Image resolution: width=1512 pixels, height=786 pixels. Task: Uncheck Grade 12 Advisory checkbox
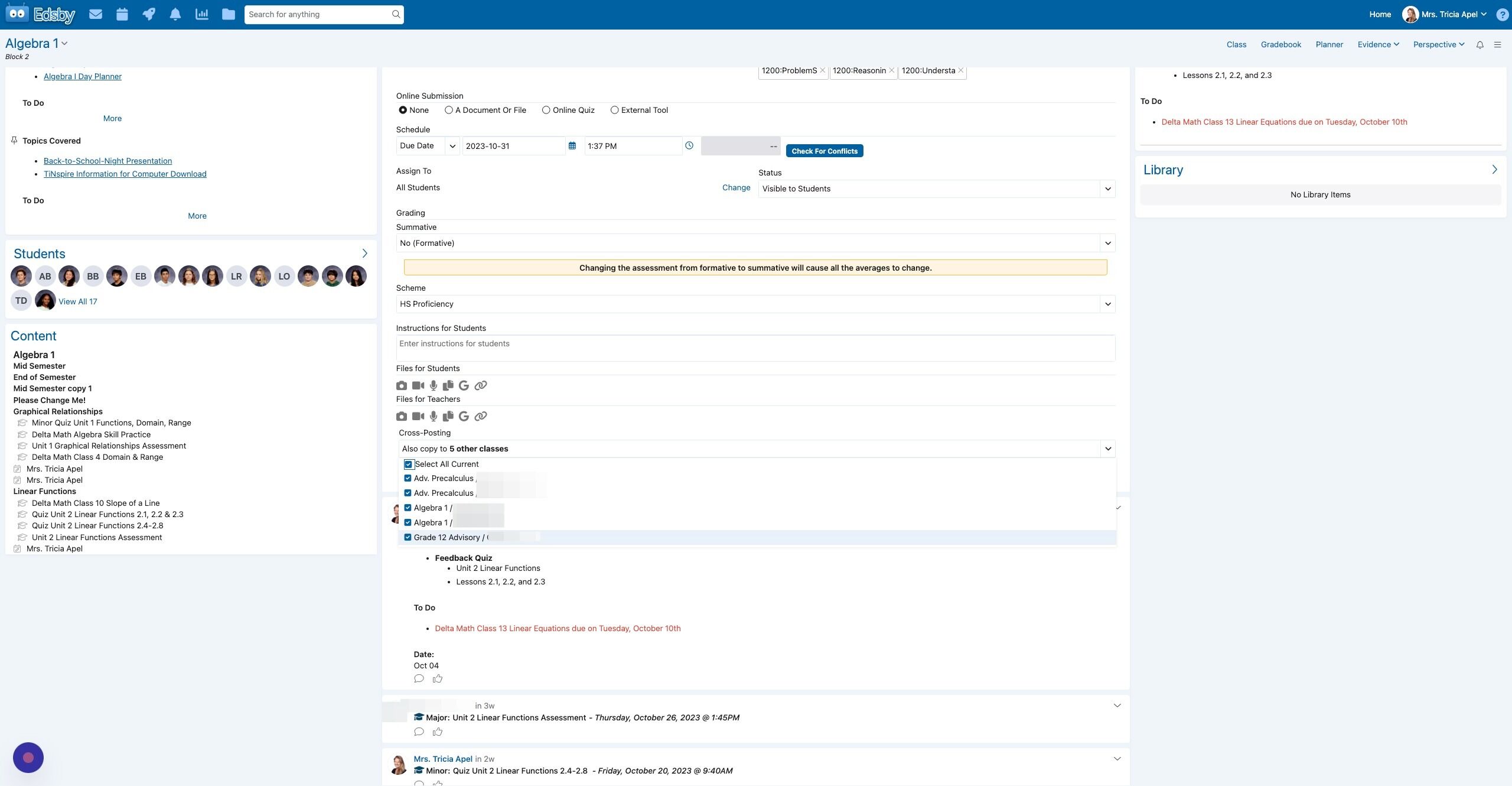point(408,537)
